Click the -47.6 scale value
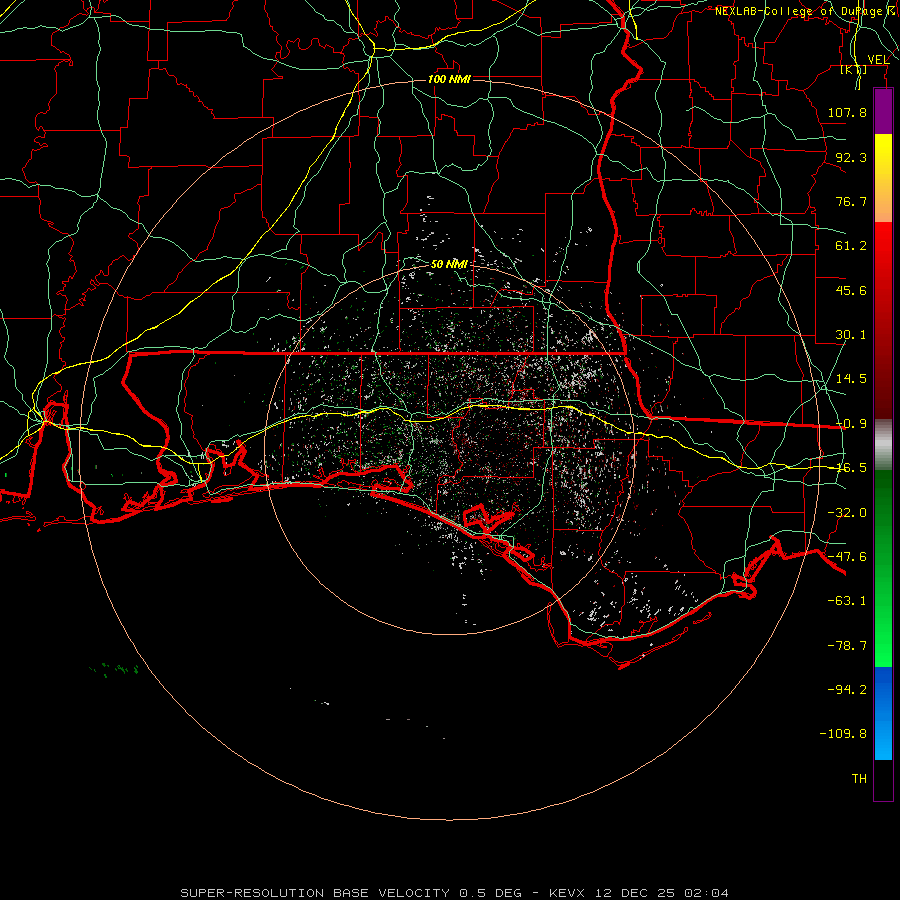Viewport: 900px width, 900px height. [847, 557]
